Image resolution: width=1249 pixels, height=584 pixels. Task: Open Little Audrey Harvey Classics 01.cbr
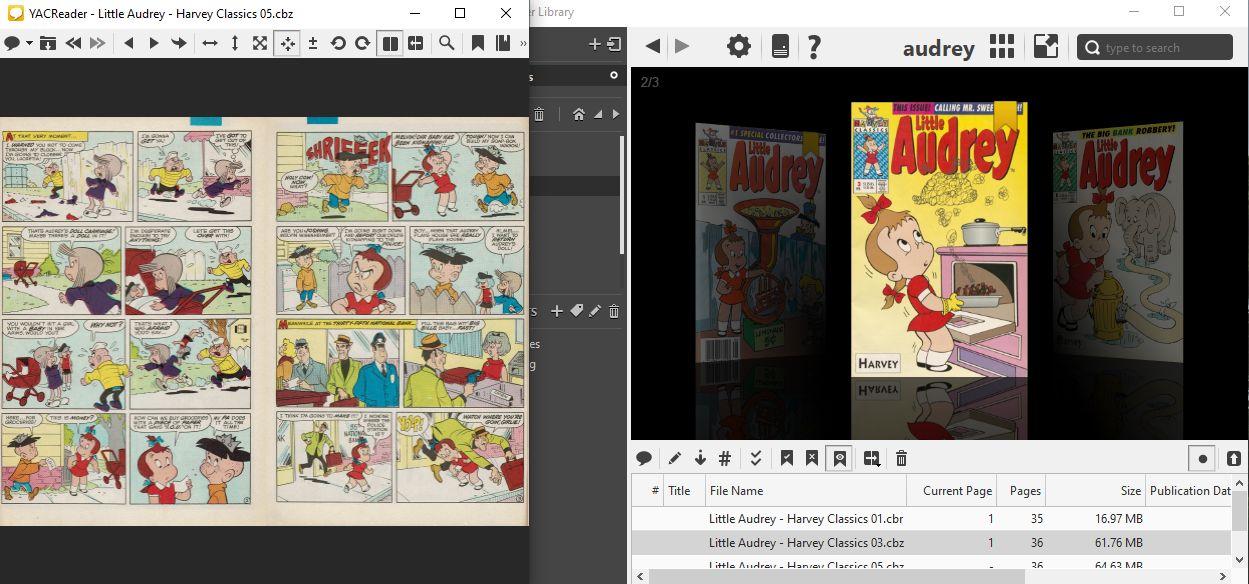(791, 518)
